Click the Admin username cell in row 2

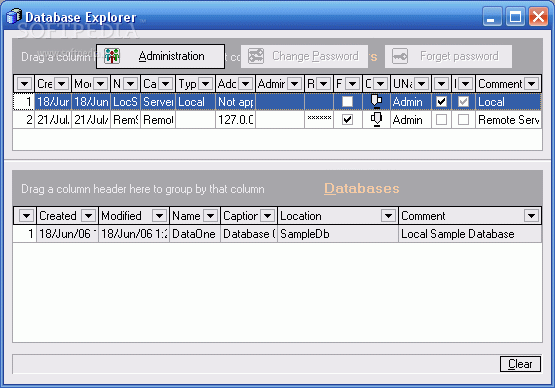[x=411, y=120]
